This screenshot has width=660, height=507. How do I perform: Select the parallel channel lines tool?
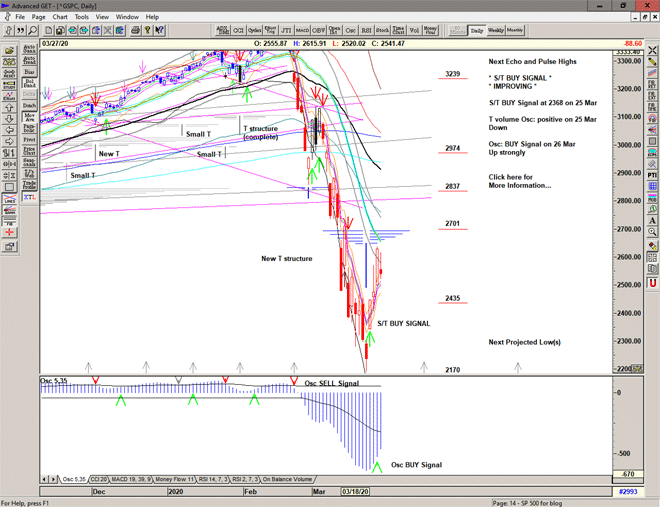point(652,73)
